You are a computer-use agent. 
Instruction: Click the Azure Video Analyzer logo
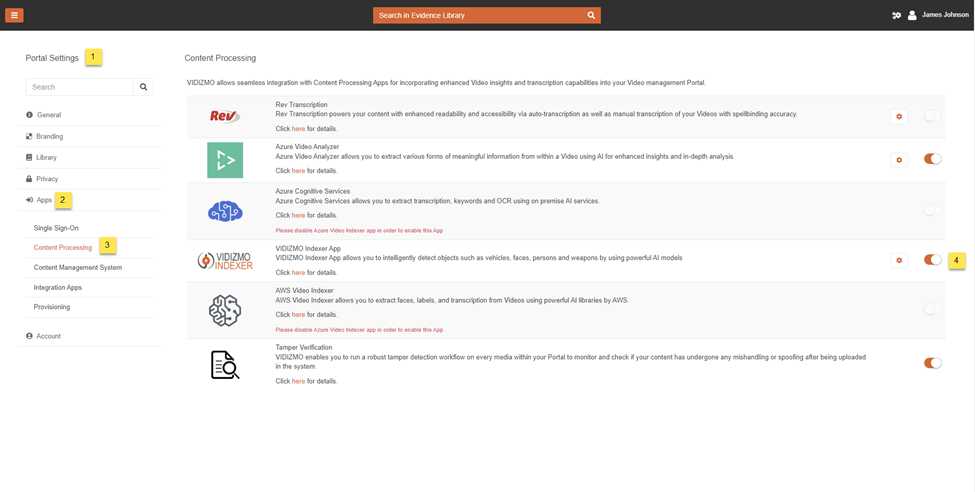[225, 160]
